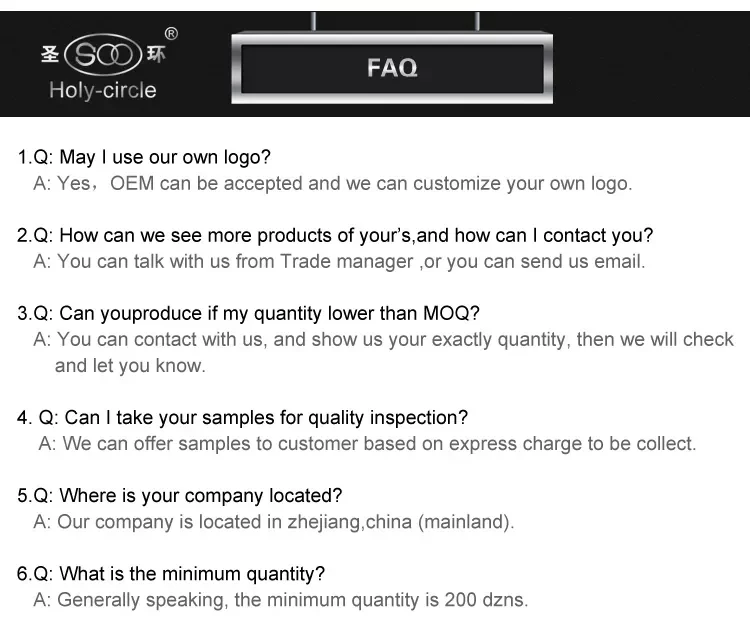Screen dimensions: 750x626
Task: Select question 5 about company location
Action: point(180,495)
